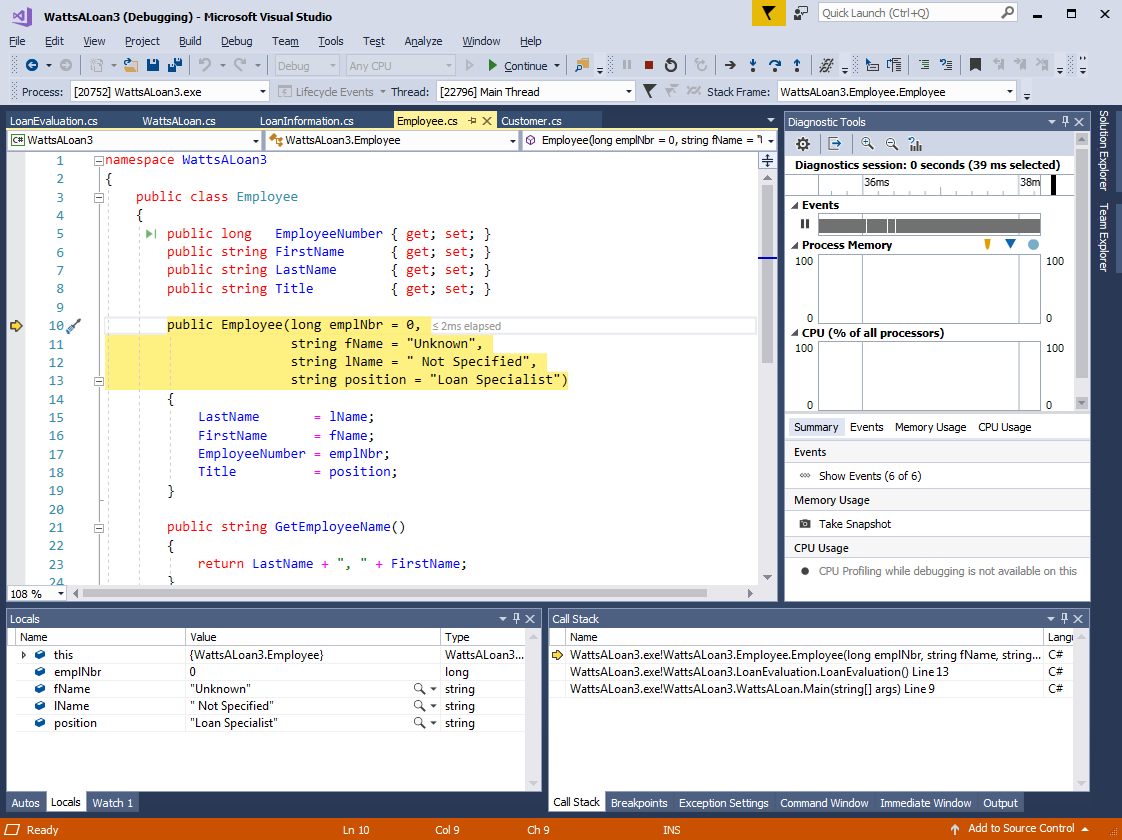1122x840 pixels.
Task: Open the Team menu
Action: point(285,41)
